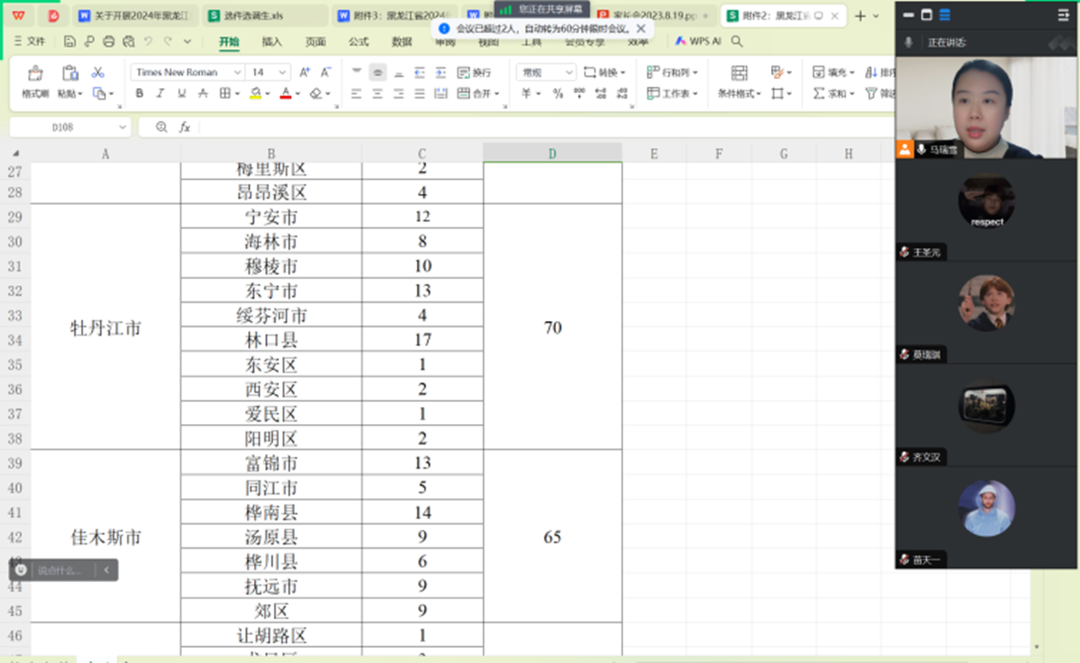Click the Cut scissors icon
The width and height of the screenshot is (1080, 663).
[x=98, y=72]
